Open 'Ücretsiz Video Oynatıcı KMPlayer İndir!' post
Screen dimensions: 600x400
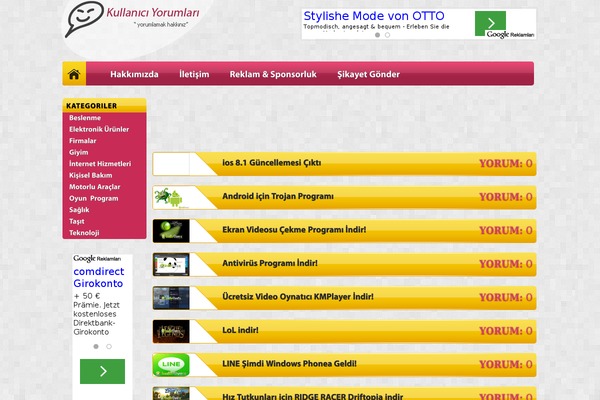coord(298,297)
